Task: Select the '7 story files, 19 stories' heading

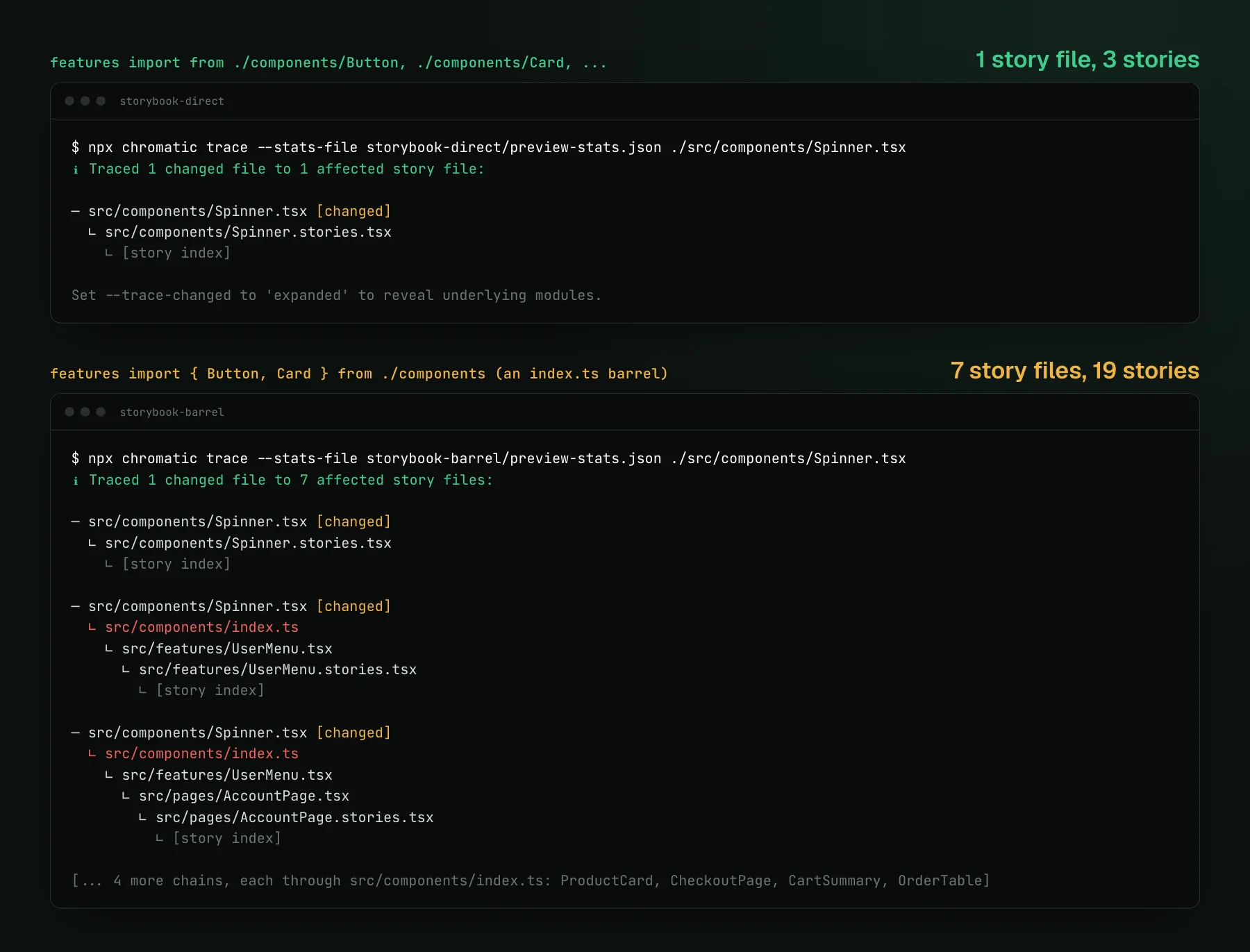Action: [1074, 371]
